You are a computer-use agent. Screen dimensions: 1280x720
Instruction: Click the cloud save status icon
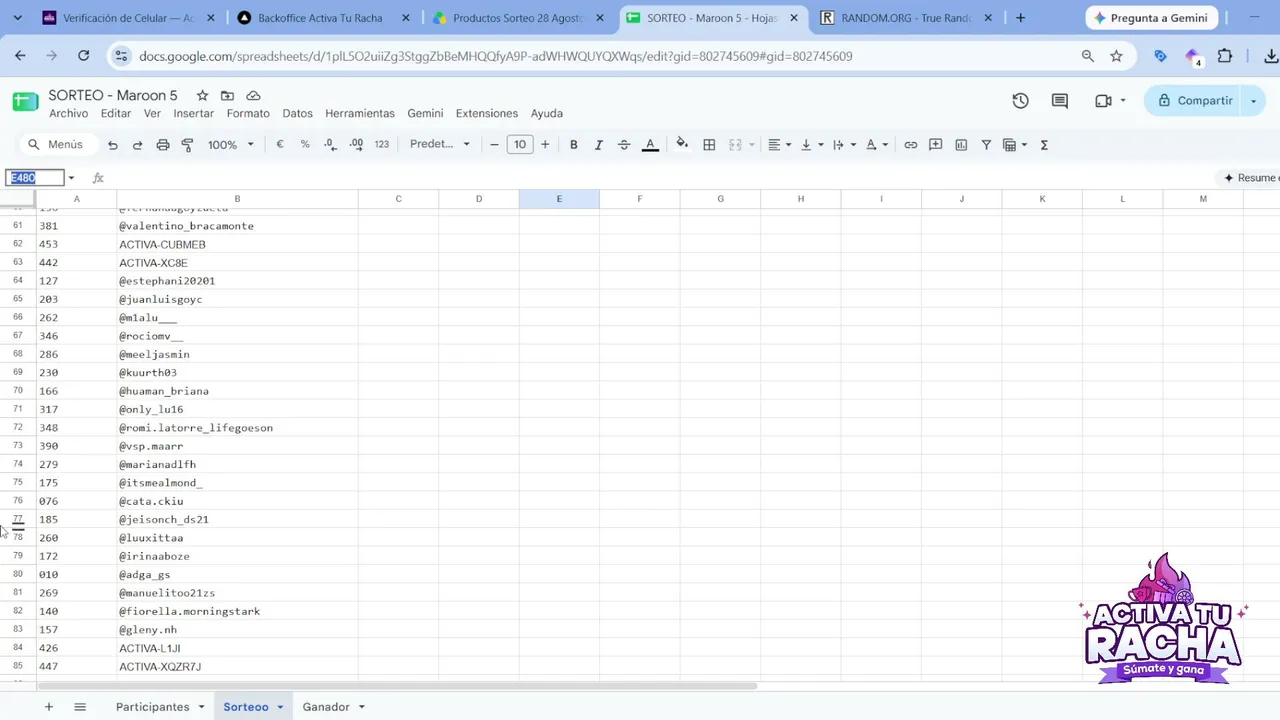click(x=253, y=95)
